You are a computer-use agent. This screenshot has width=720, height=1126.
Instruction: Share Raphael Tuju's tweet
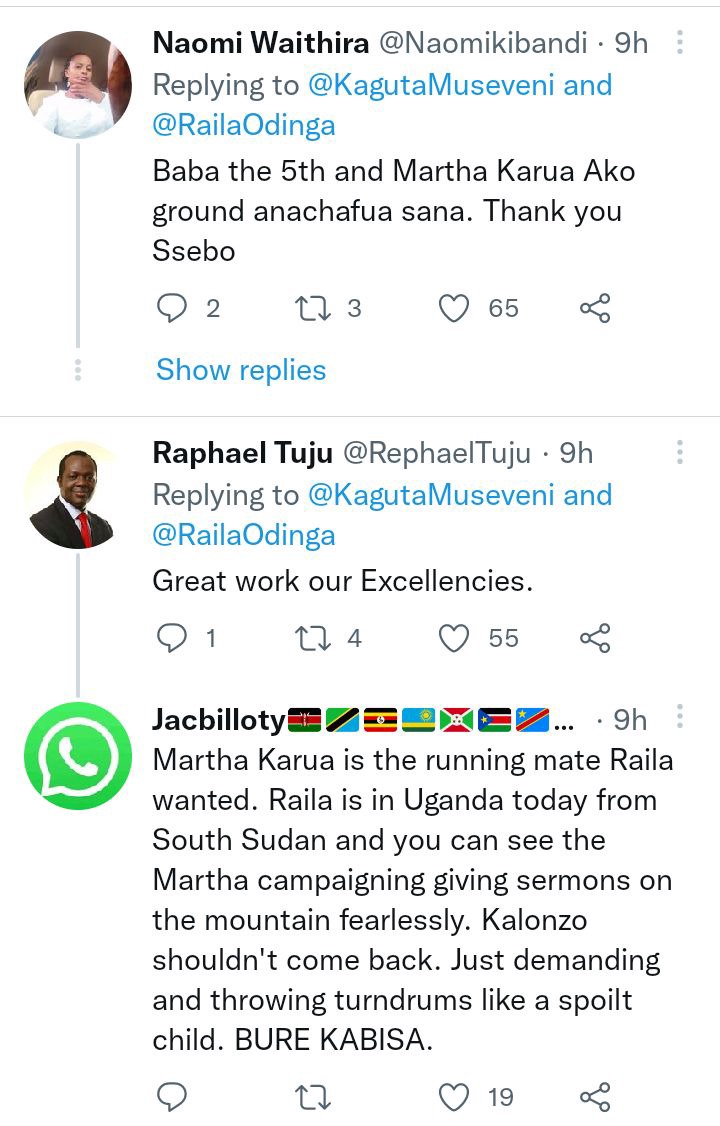[595, 638]
